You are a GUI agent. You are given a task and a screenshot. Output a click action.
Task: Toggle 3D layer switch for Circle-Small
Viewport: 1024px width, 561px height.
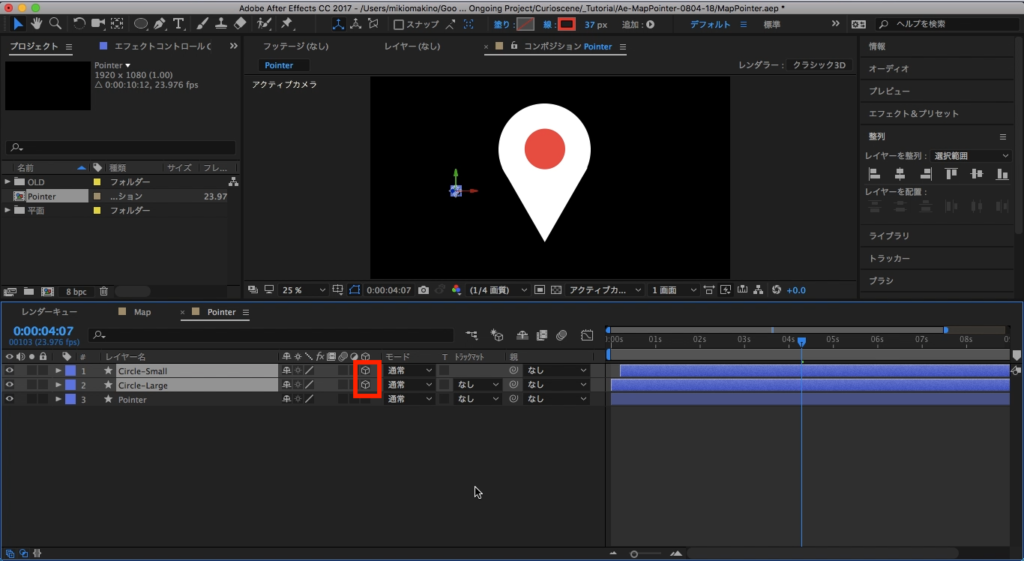pyautogui.click(x=366, y=371)
